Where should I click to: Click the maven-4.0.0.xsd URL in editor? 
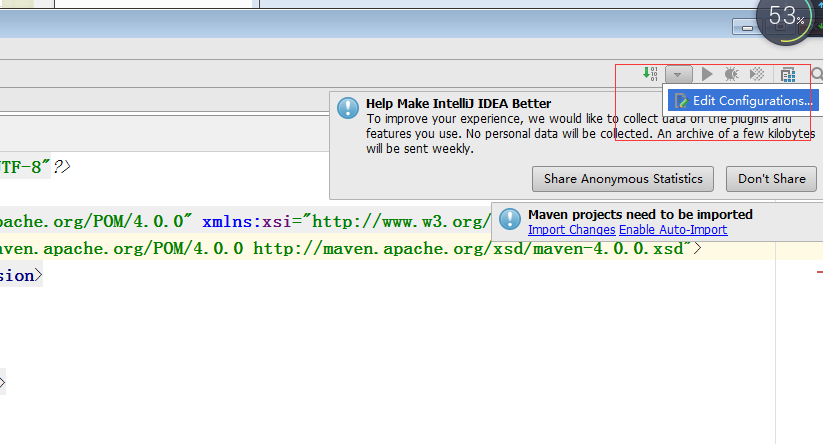[x=468, y=248]
